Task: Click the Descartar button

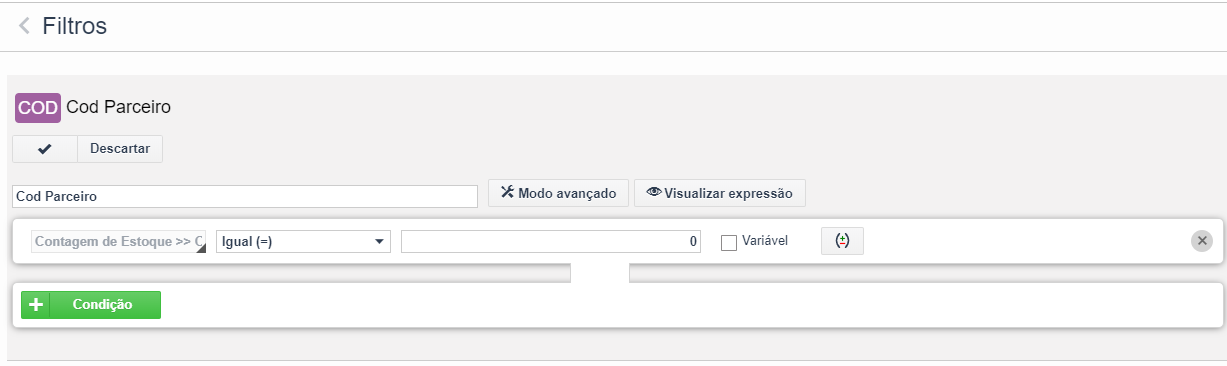Action: point(120,149)
